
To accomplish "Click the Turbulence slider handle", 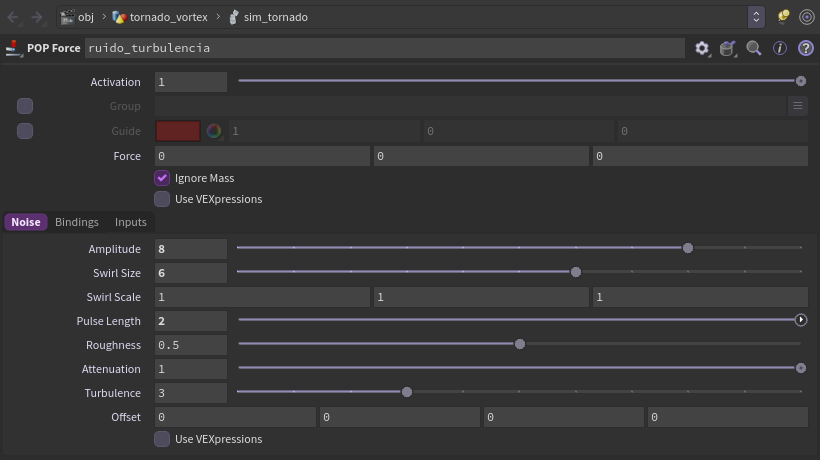I will point(407,392).
